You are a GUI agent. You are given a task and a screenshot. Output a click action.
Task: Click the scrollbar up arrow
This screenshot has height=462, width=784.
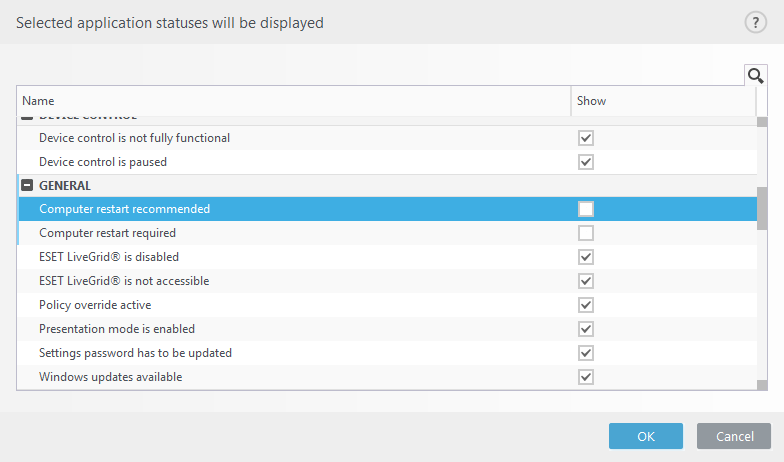tap(762, 122)
